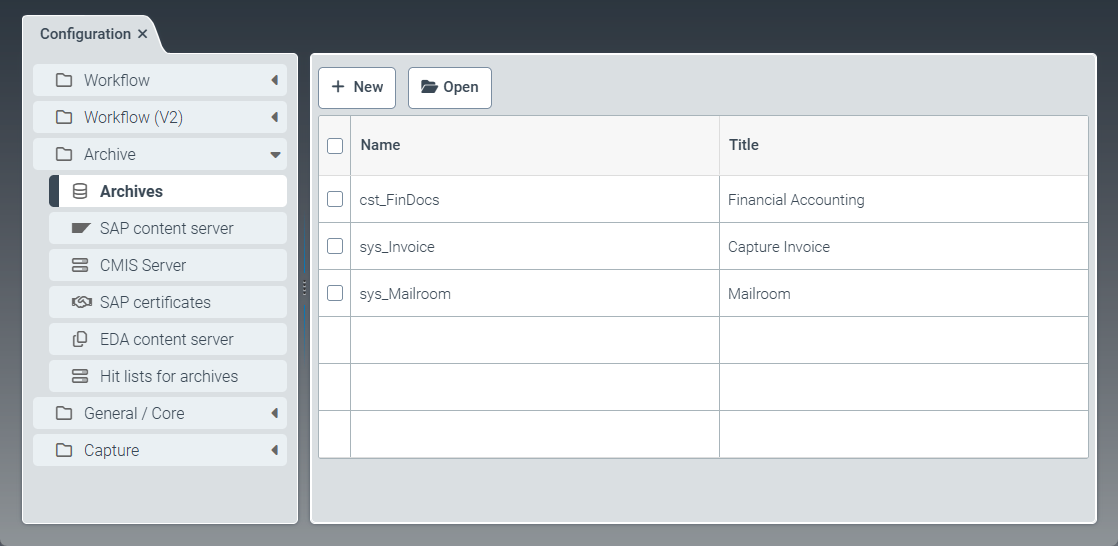Expand the General / Core section arrow
The image size is (1118, 546).
tap(274, 414)
